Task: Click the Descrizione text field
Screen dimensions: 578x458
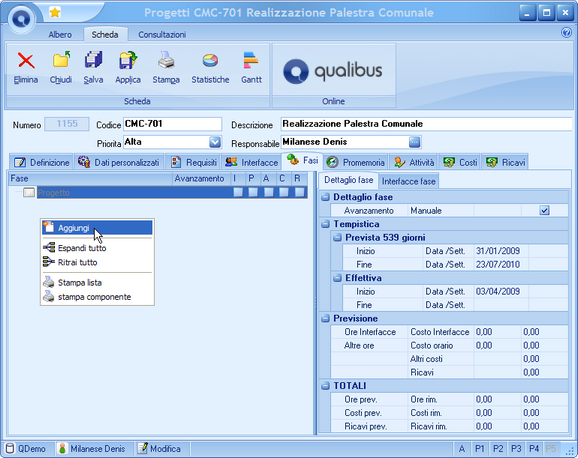Action: tap(426, 124)
